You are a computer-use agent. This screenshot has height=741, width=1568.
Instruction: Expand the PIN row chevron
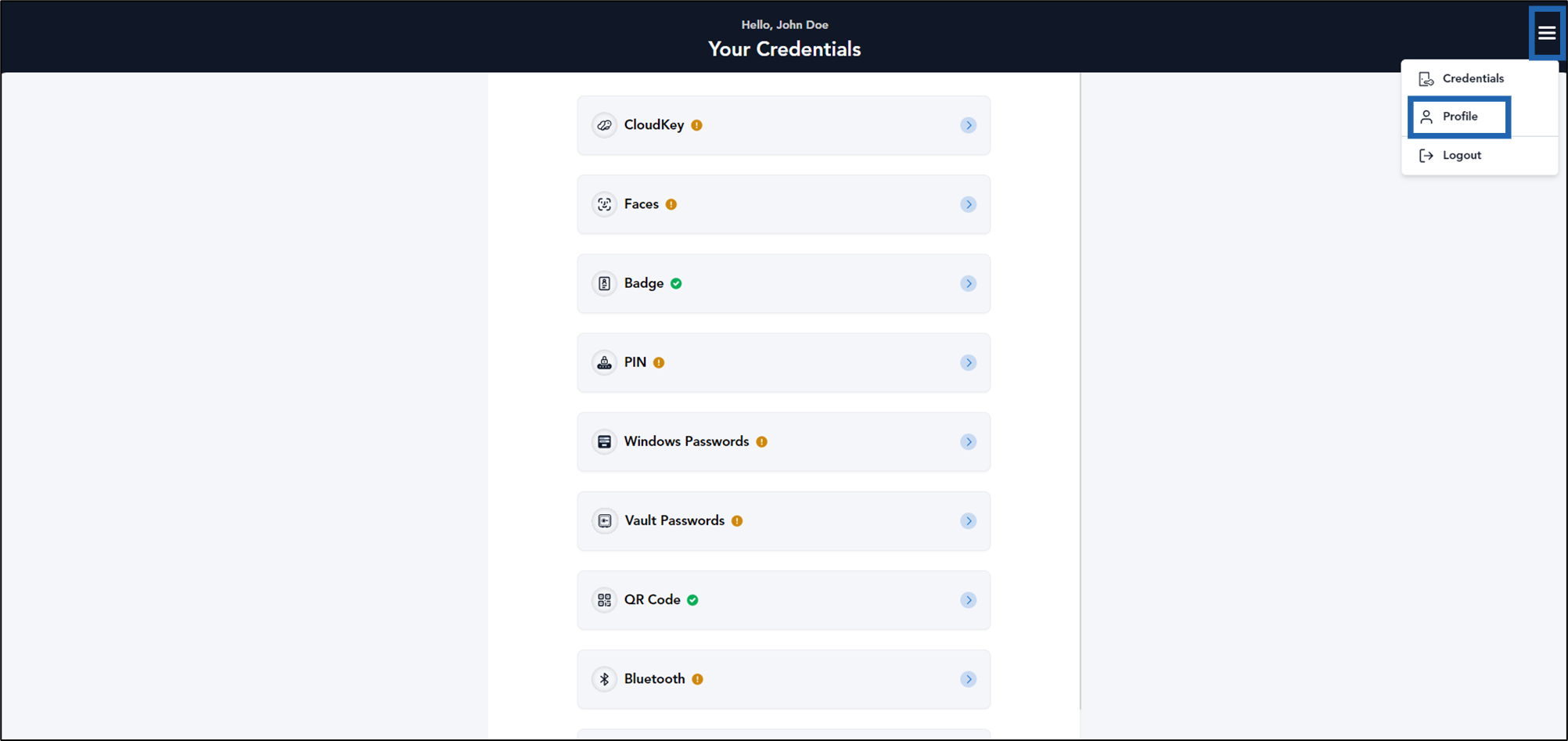(969, 362)
